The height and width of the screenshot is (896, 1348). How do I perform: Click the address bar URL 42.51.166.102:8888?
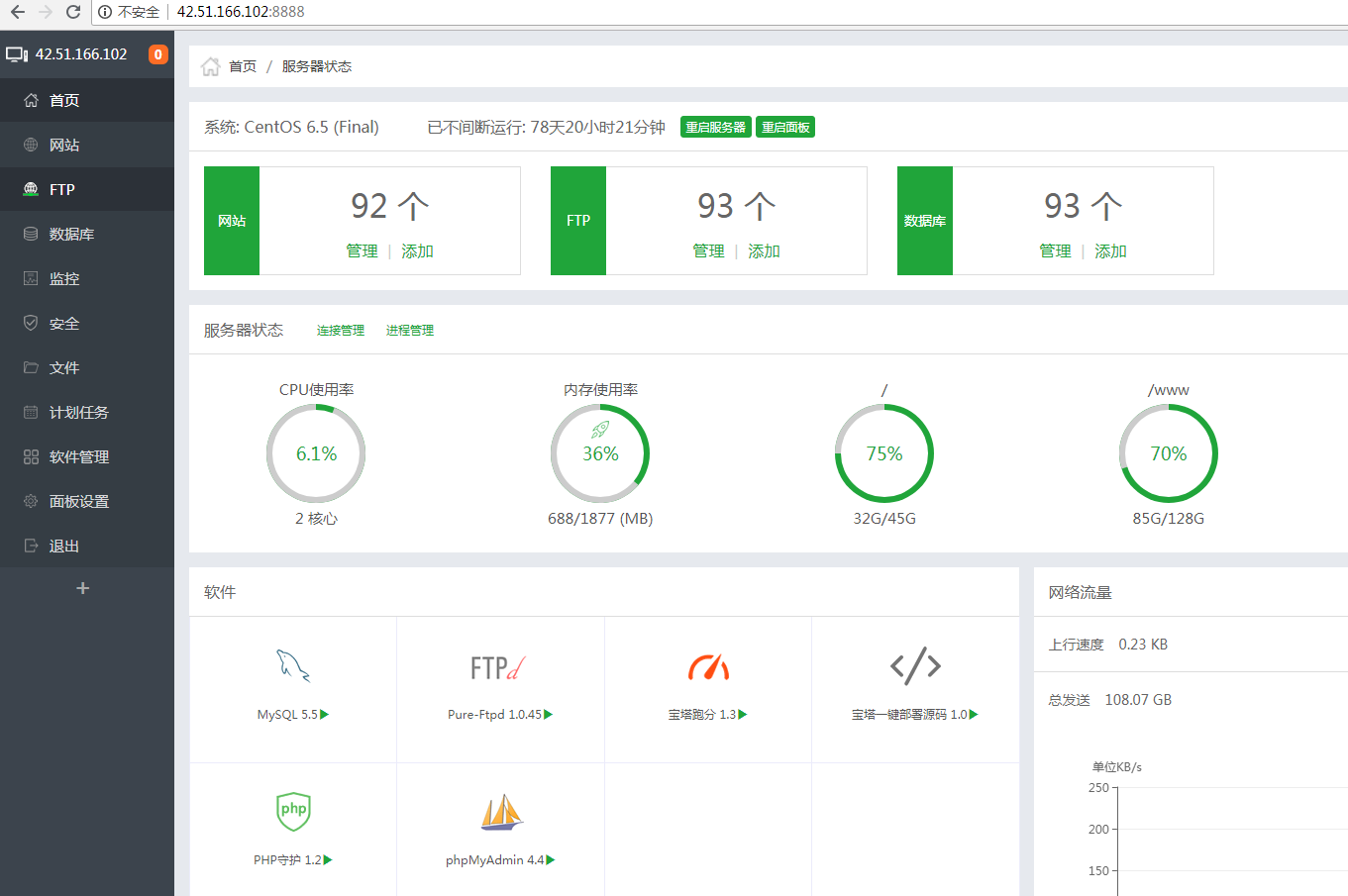point(241,12)
